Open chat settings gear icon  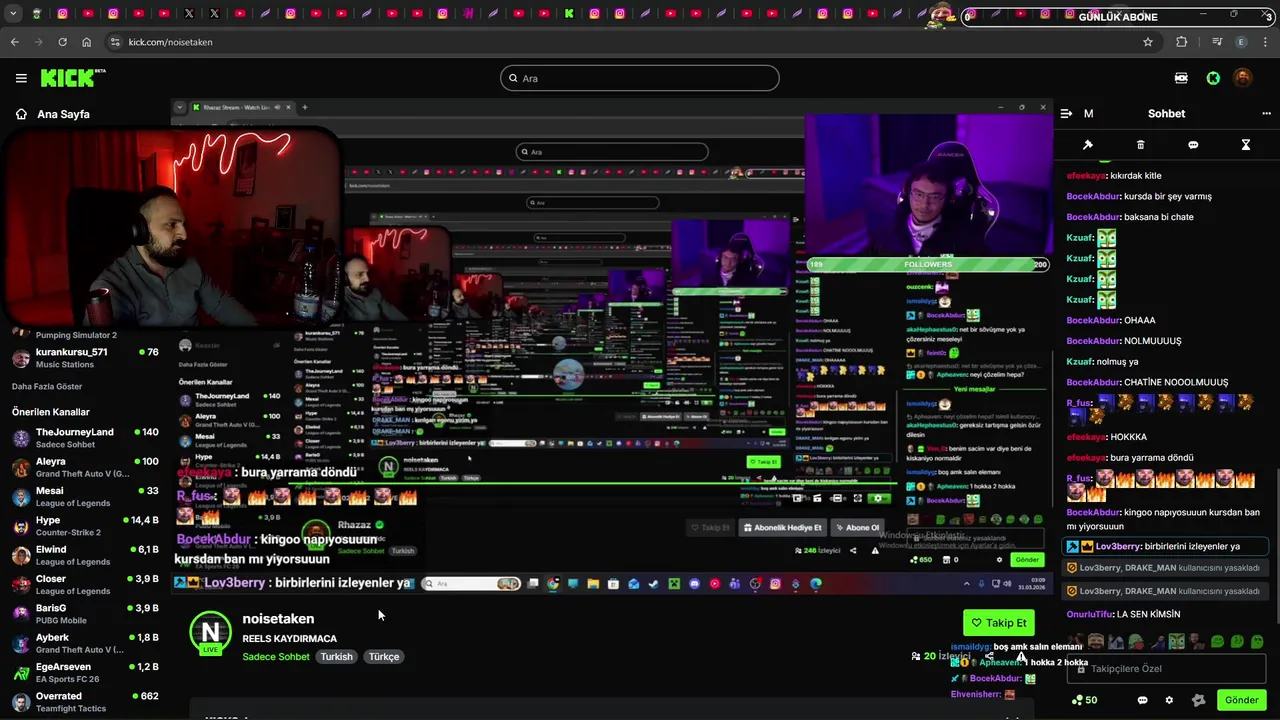pyautogui.click(x=1169, y=700)
